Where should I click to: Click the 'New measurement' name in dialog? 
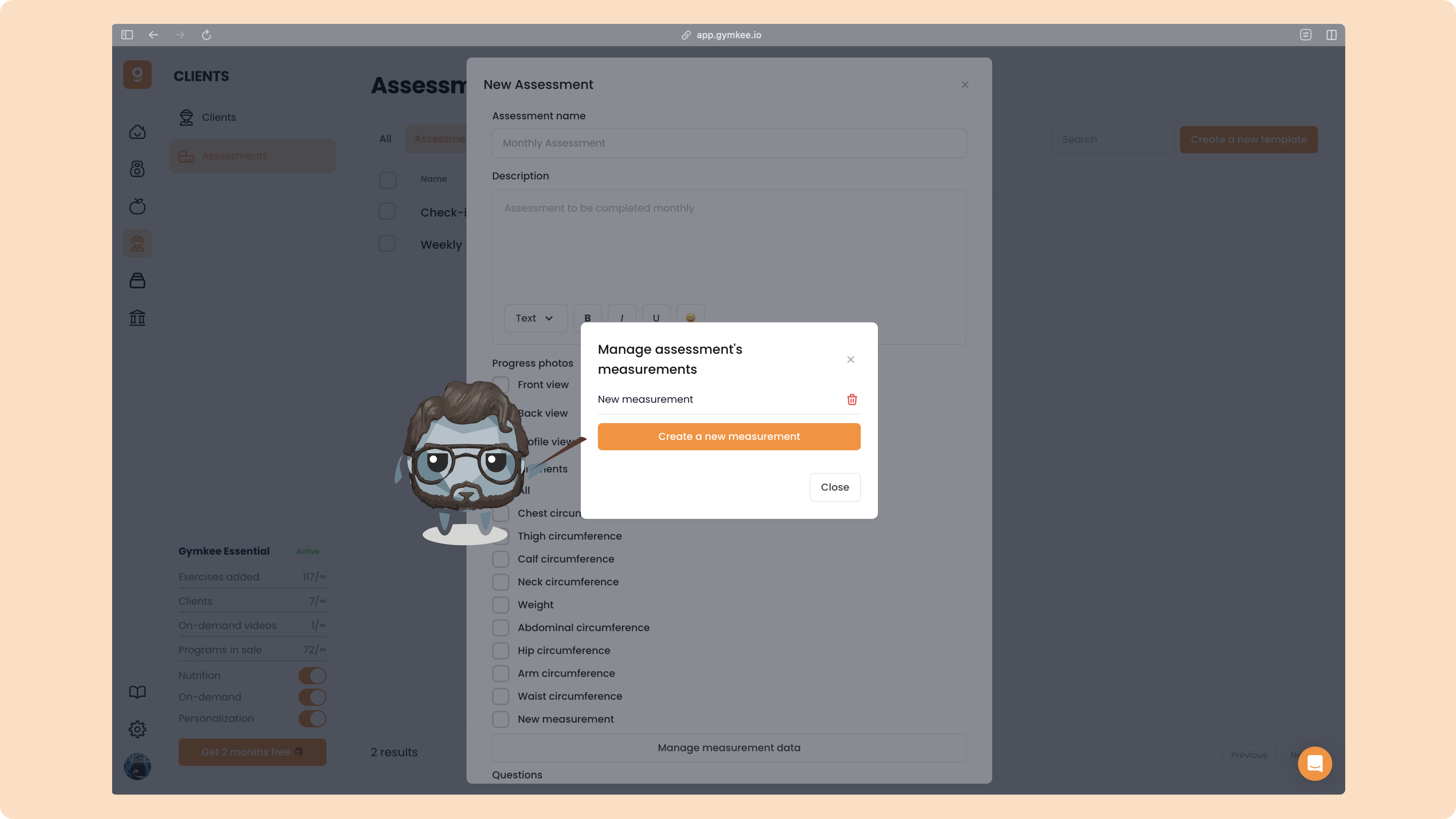[x=645, y=399]
